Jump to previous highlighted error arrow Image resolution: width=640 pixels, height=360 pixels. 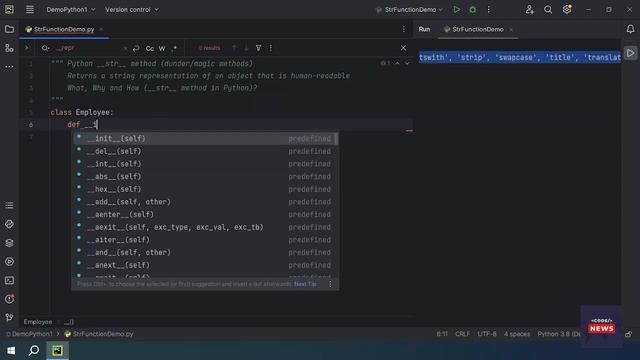click(x=397, y=64)
